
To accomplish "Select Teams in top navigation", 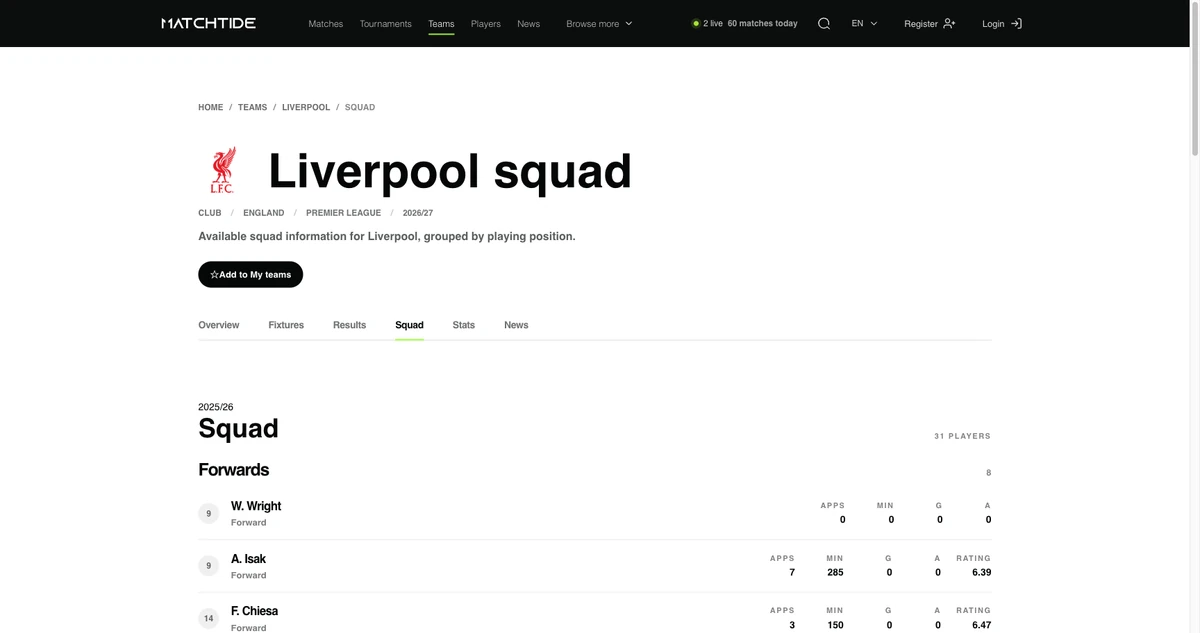I will tap(441, 23).
